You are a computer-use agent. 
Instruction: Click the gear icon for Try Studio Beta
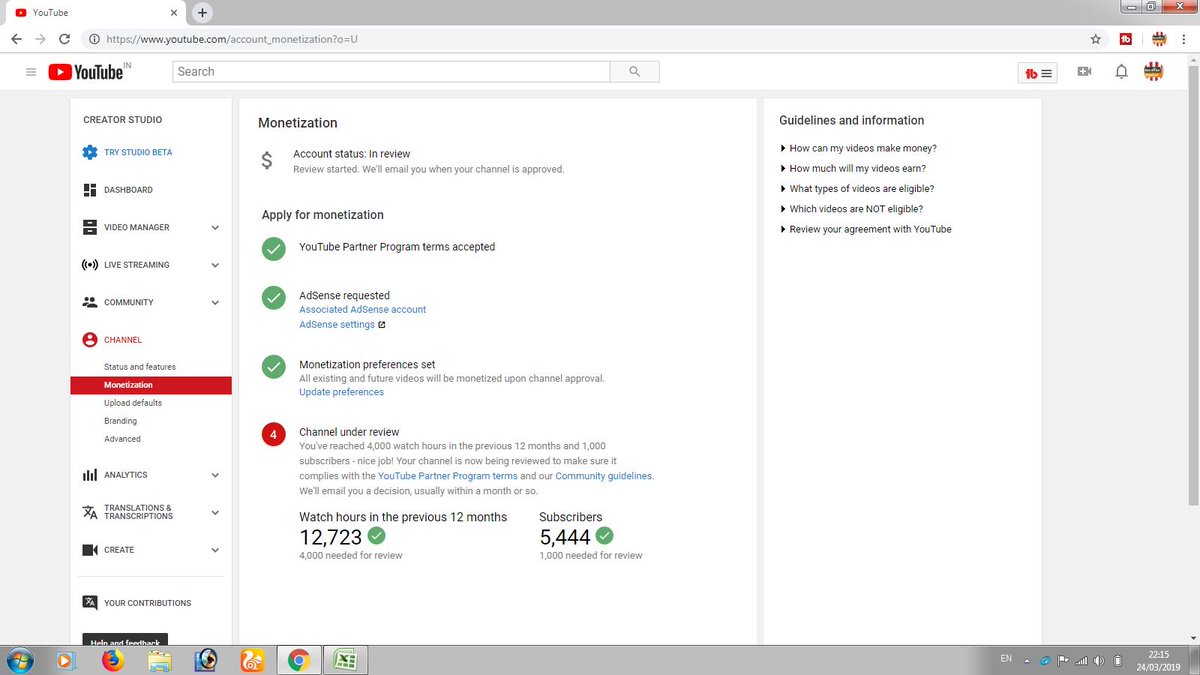tap(90, 152)
